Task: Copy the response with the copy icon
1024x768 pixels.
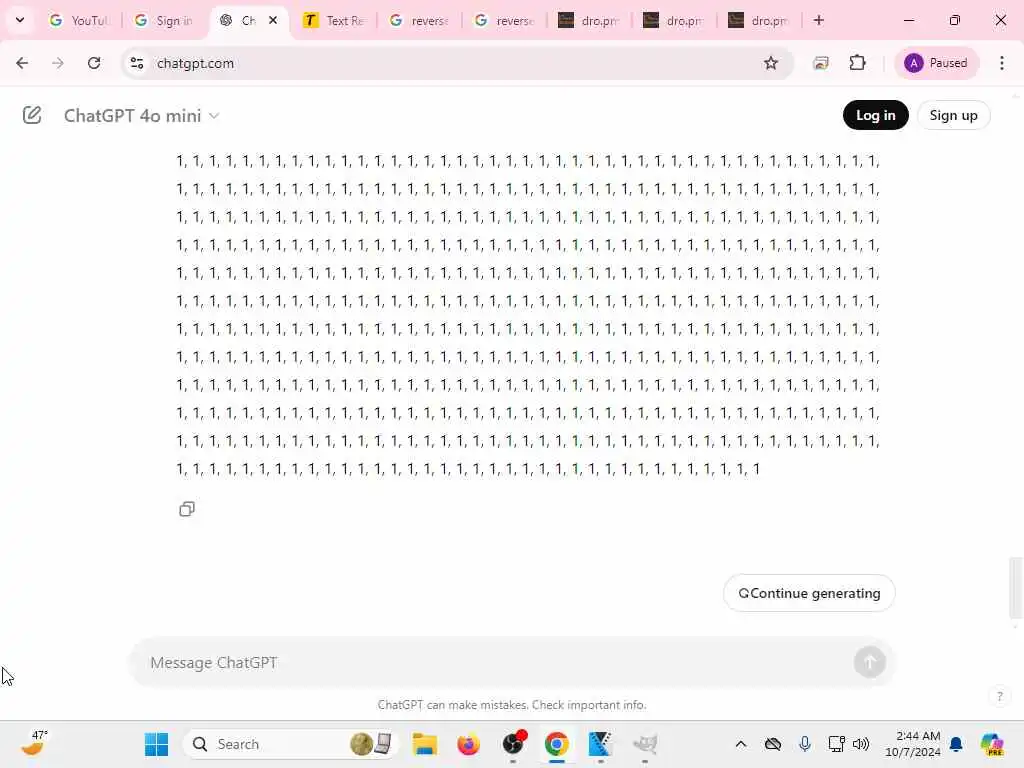Action: coord(187,509)
